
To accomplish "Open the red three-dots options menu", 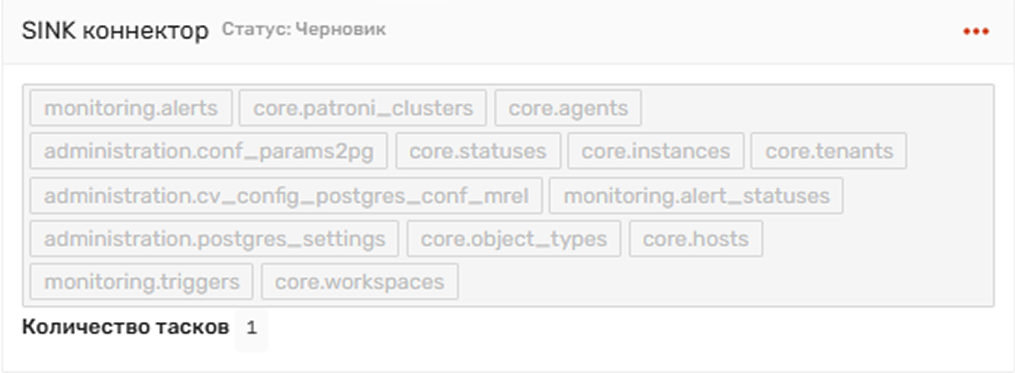I will [976, 31].
